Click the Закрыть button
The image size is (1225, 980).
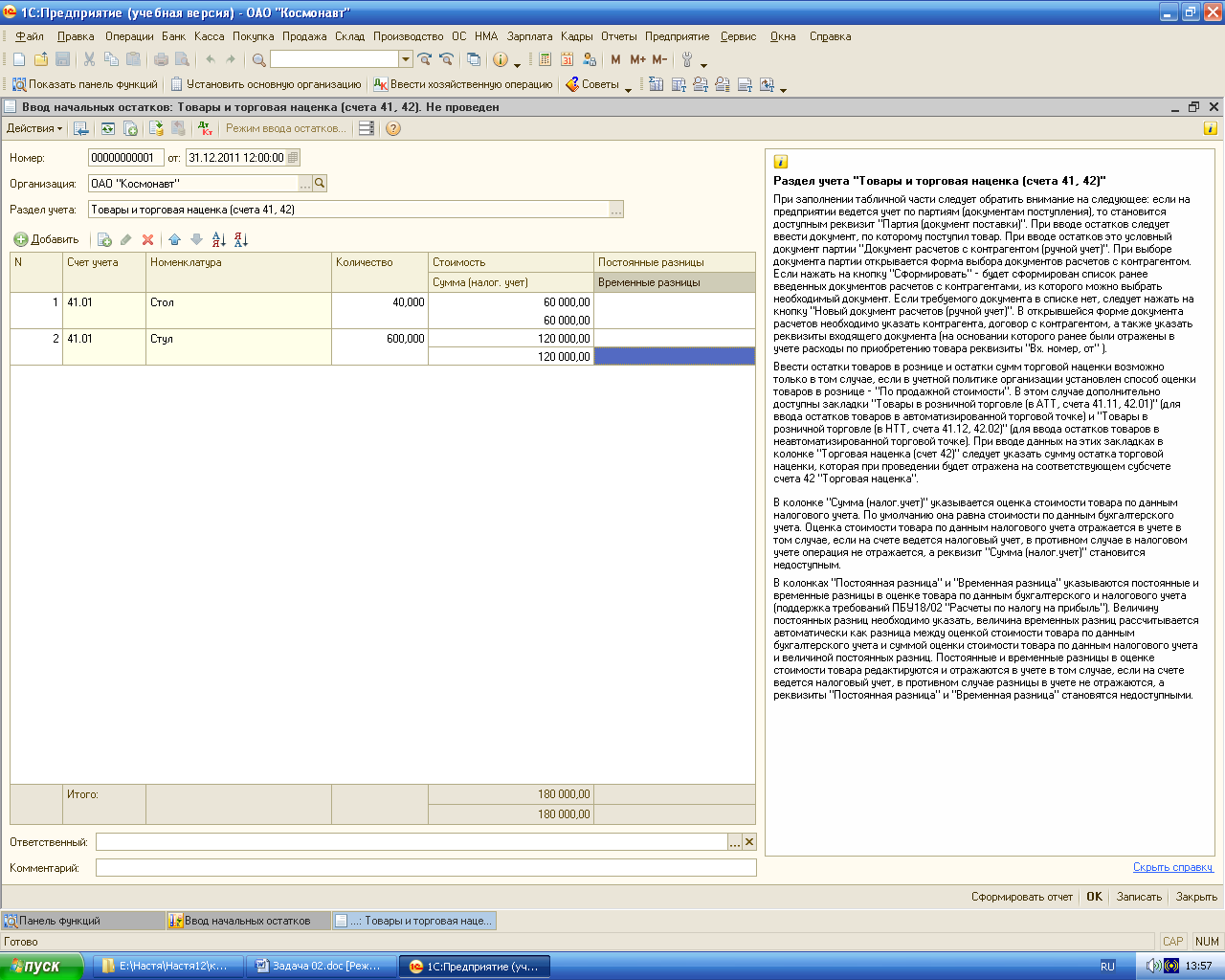coord(1196,897)
